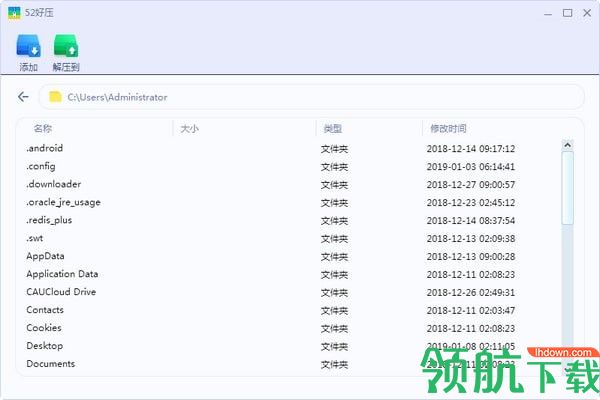The width and height of the screenshot is (600, 400).
Task: Go back using the left arrow
Action: (23, 97)
